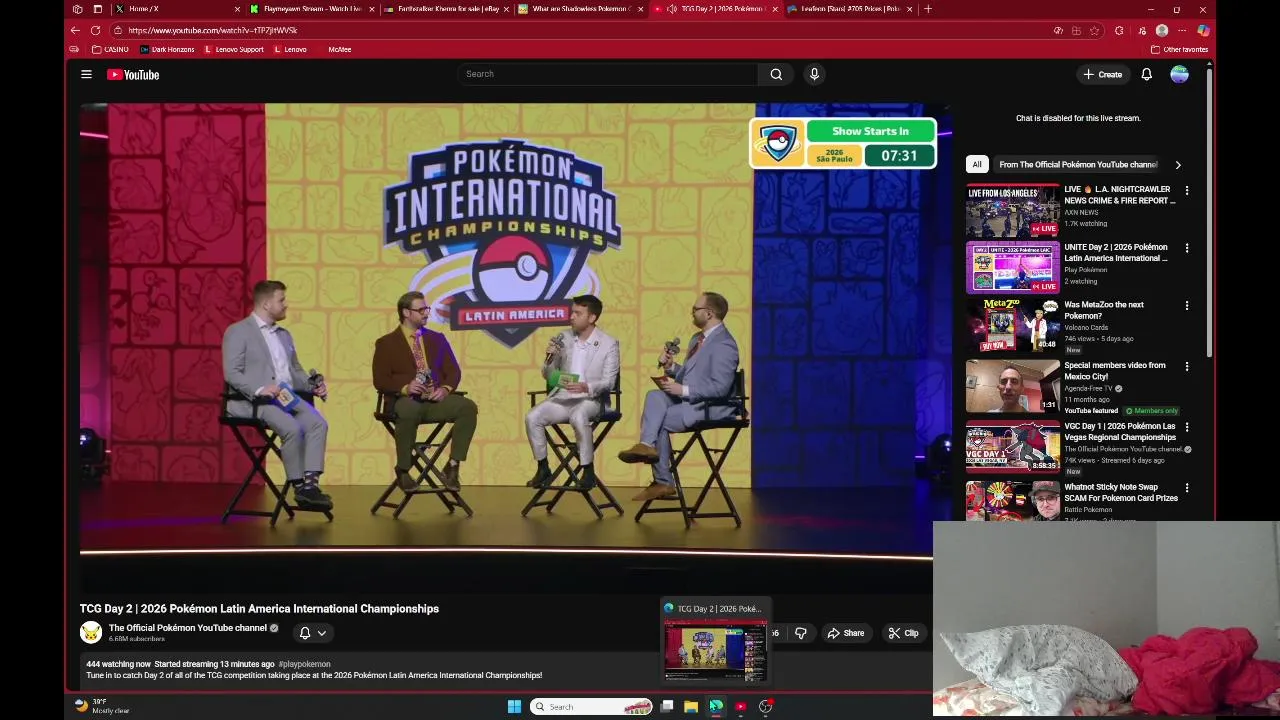The image size is (1280, 720).
Task: Expand the notification preference chevron
Action: (x=322, y=633)
